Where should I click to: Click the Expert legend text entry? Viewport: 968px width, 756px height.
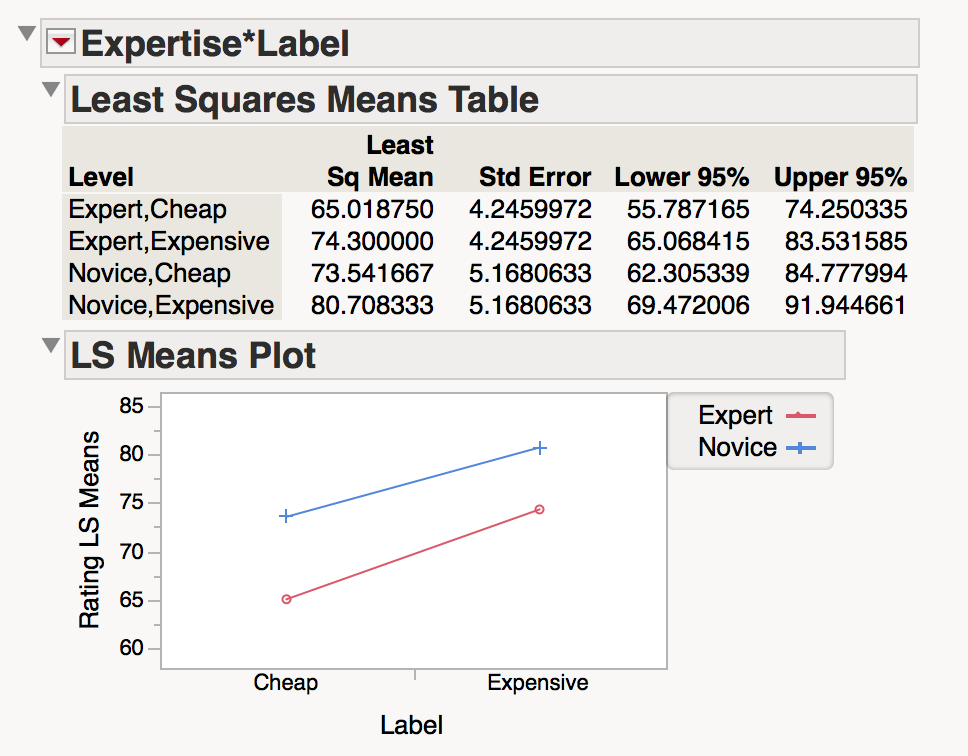[x=735, y=416]
